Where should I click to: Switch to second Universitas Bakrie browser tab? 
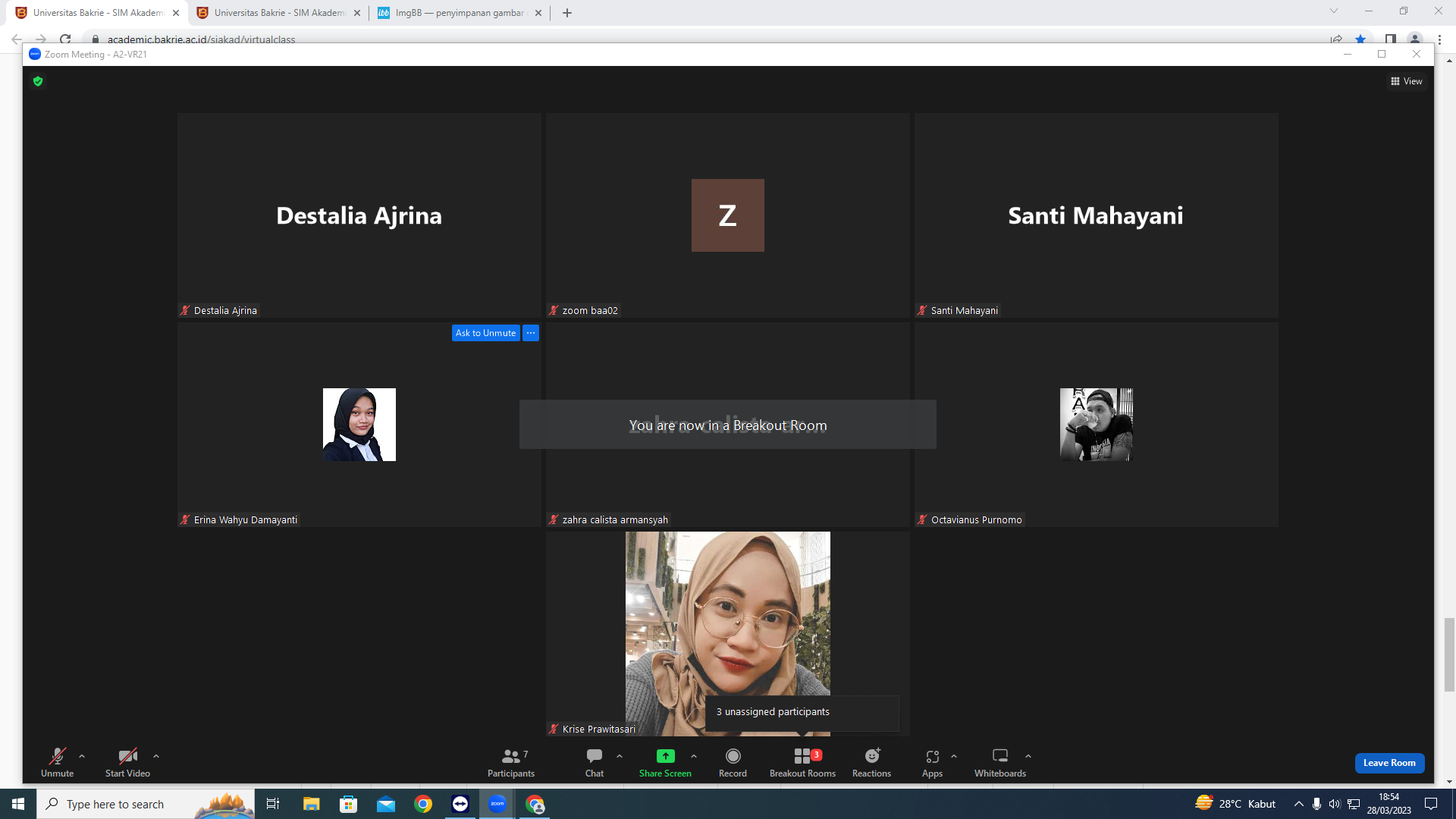(x=280, y=13)
